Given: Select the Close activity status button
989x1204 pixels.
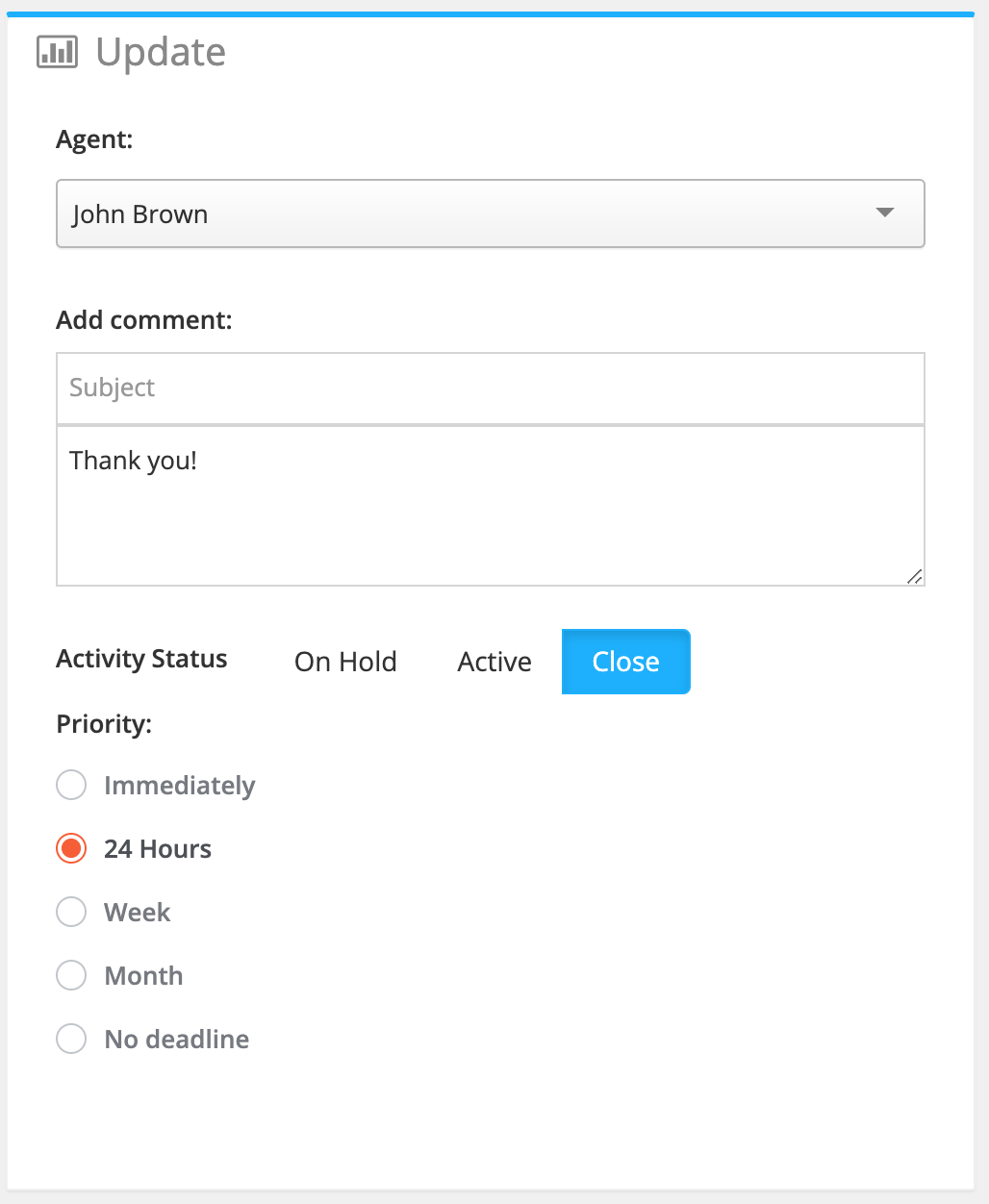Looking at the screenshot, I should click(x=625, y=662).
